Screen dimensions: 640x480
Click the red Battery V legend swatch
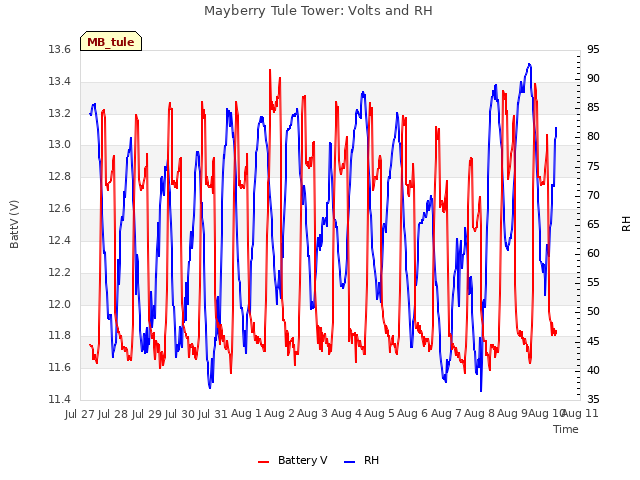(264, 462)
